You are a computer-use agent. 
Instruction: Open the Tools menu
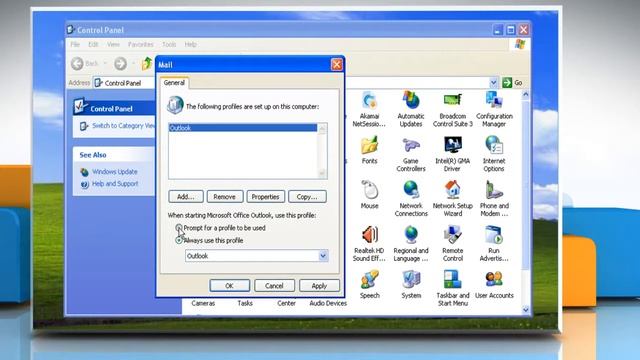169,44
